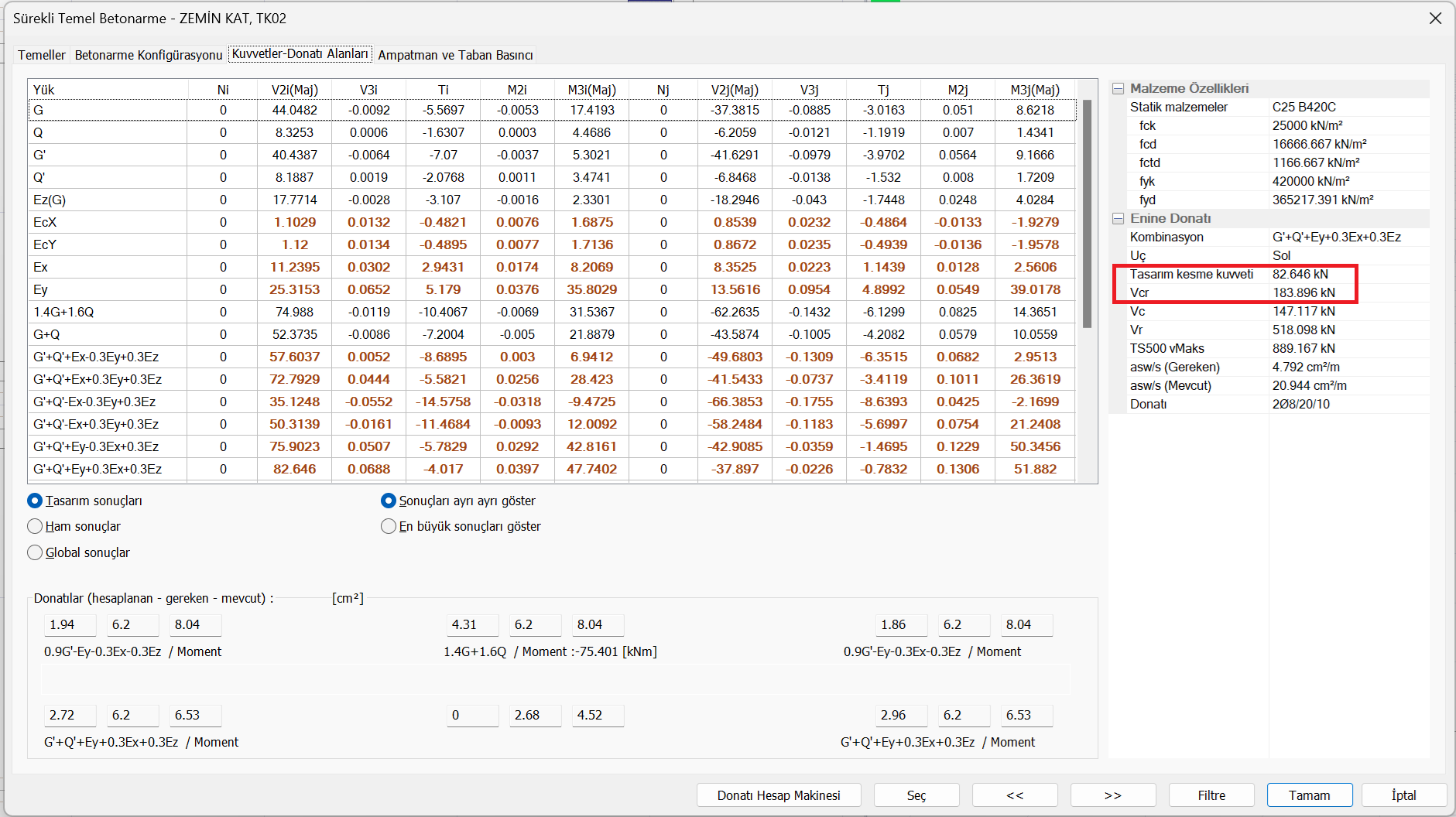Select the Kuvvetler-Donatı Alanları tab

[x=300, y=53]
